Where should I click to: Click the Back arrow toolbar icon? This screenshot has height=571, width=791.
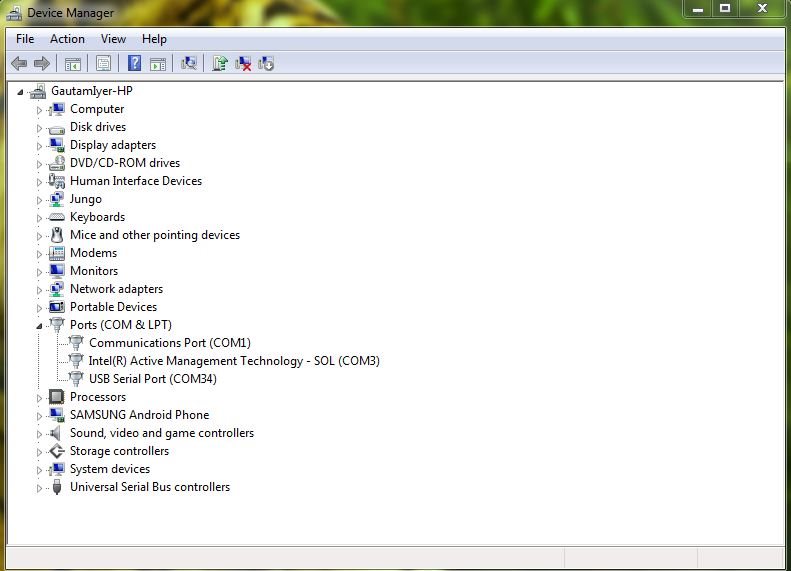[19, 64]
